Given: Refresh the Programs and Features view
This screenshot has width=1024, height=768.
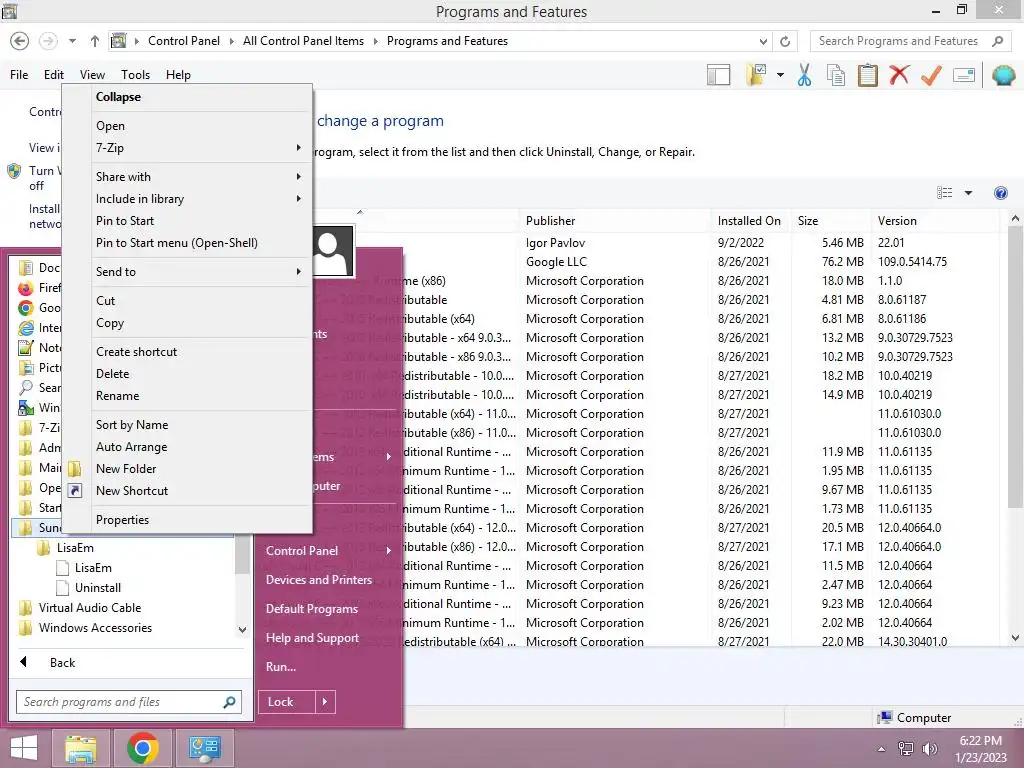Looking at the screenshot, I should pyautogui.click(x=785, y=41).
